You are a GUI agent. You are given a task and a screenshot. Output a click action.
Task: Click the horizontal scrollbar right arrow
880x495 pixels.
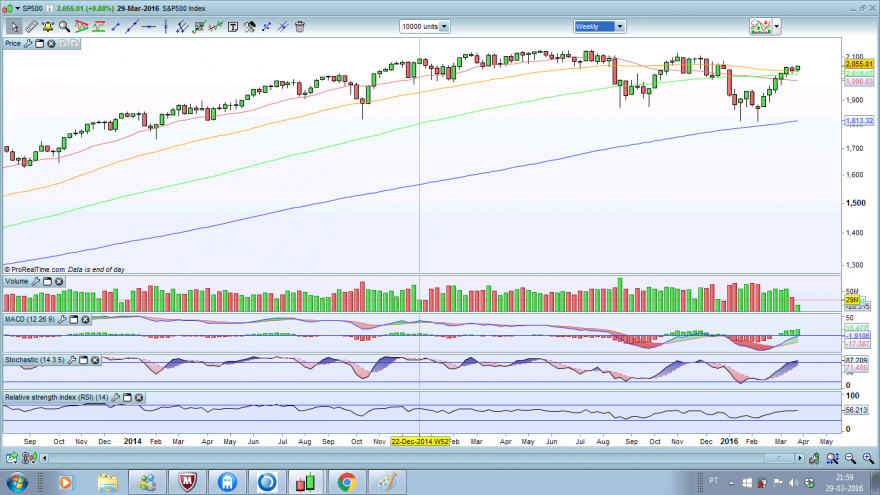click(x=800, y=459)
